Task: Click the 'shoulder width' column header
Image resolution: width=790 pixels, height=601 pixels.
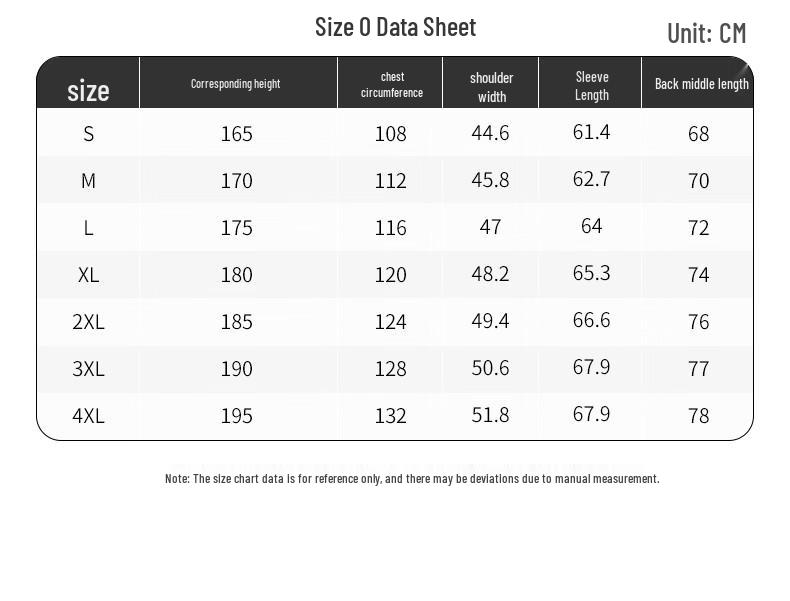Action: pyautogui.click(x=491, y=87)
